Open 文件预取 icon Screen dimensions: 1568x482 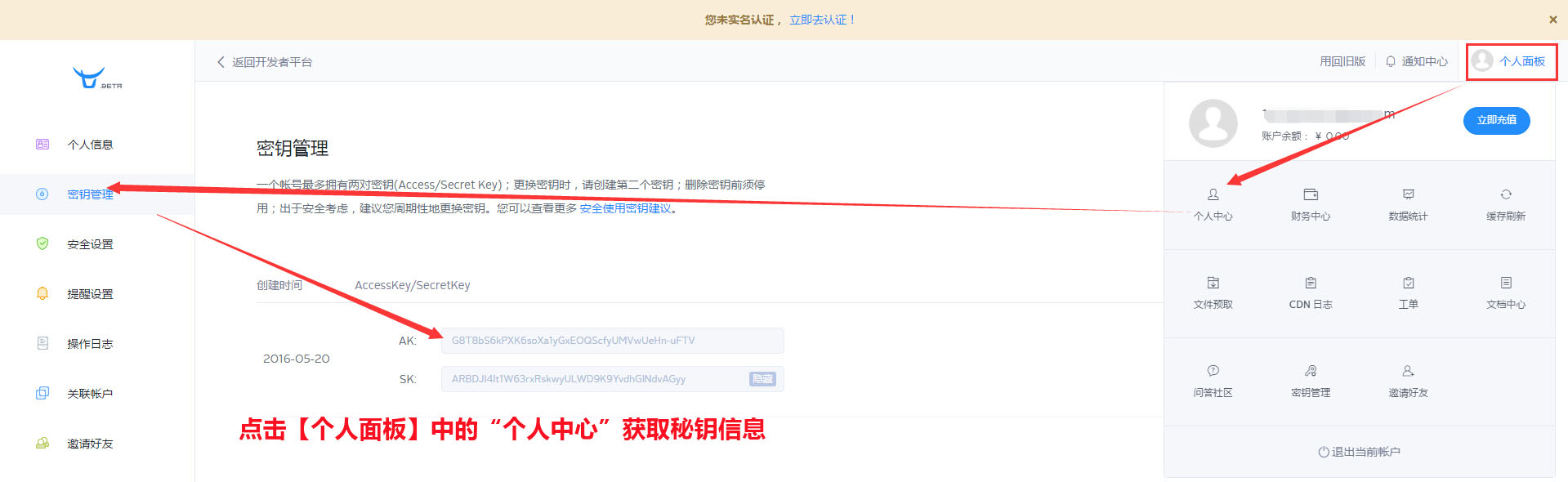1213,283
